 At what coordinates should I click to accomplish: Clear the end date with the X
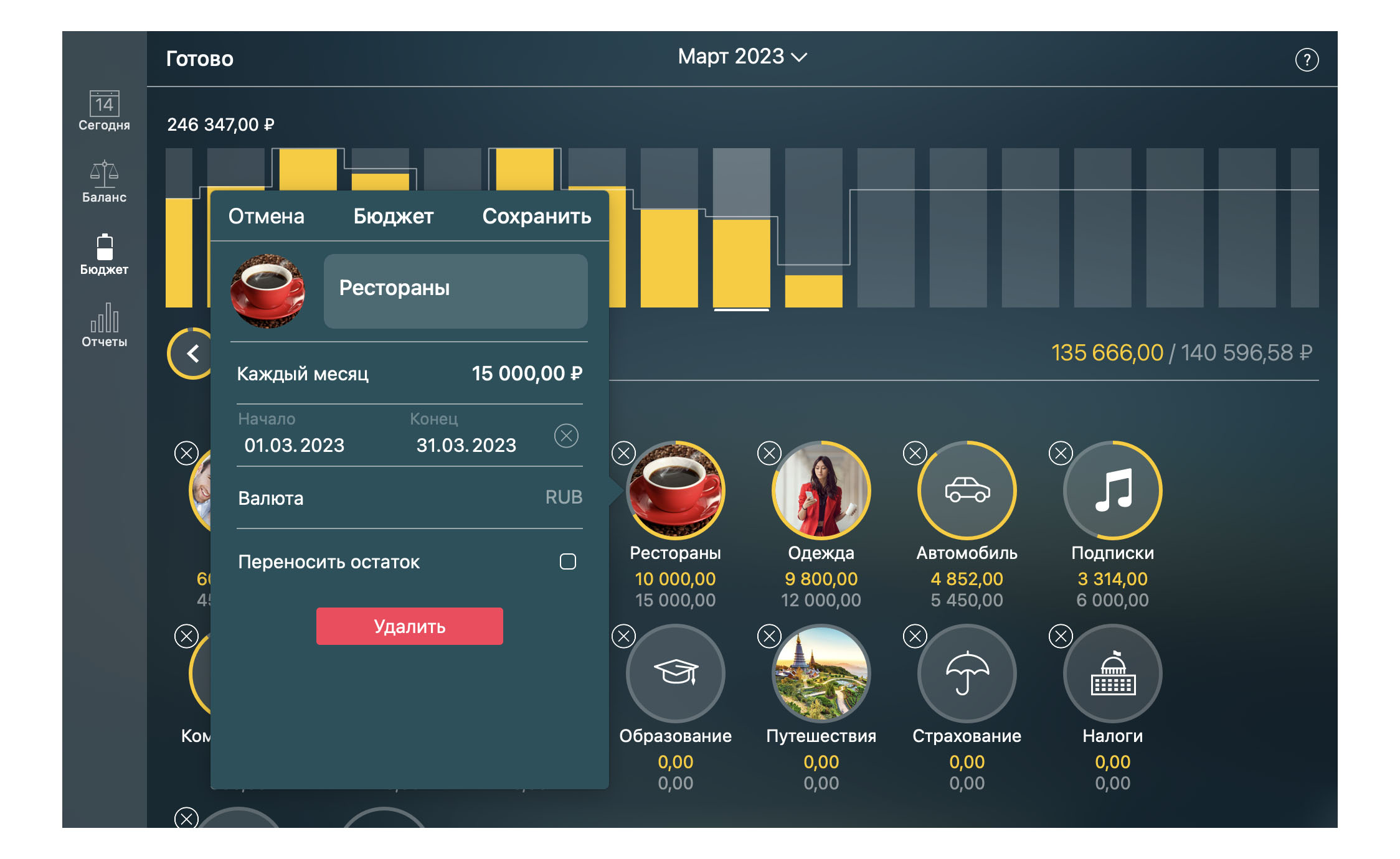566,435
